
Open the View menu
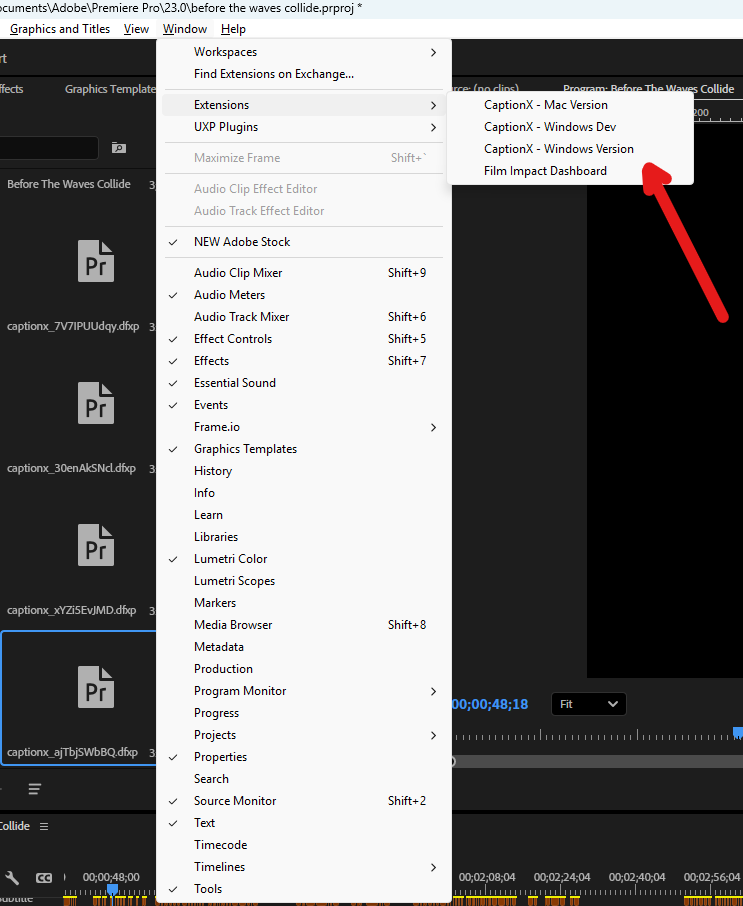(x=136, y=29)
